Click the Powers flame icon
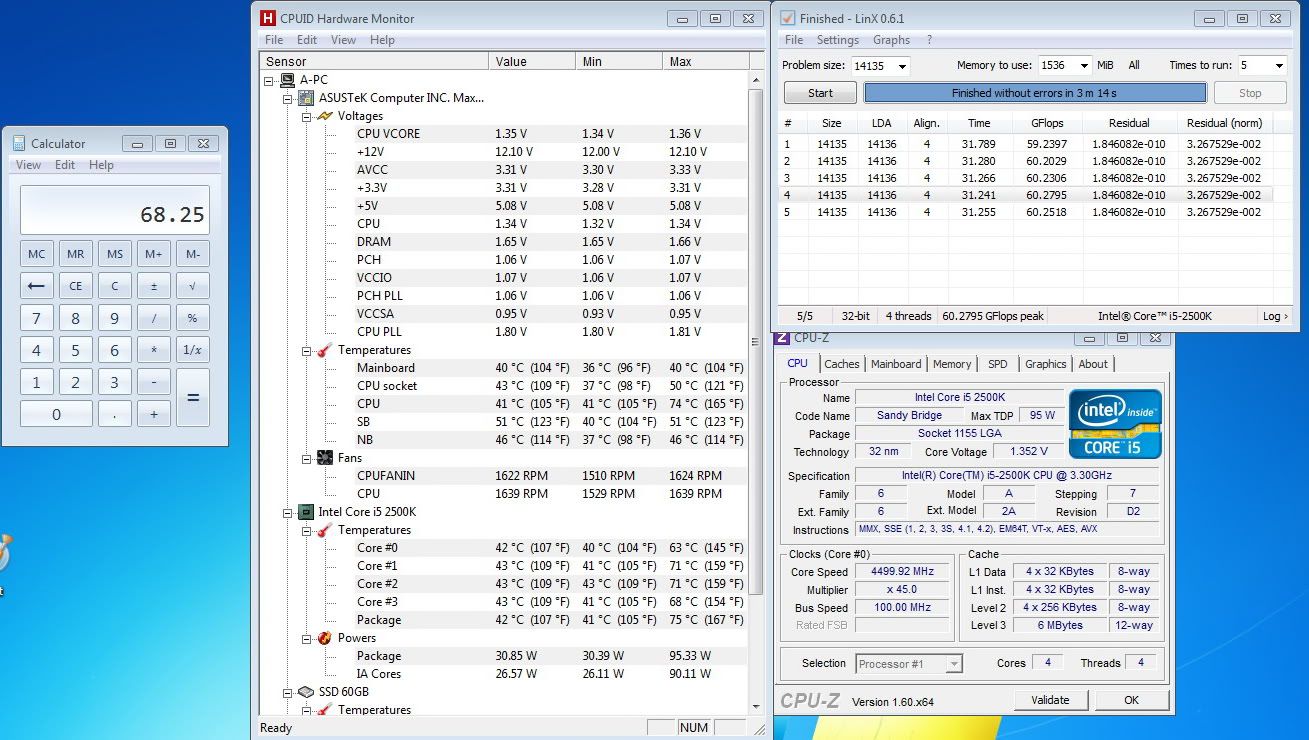 click(325, 638)
